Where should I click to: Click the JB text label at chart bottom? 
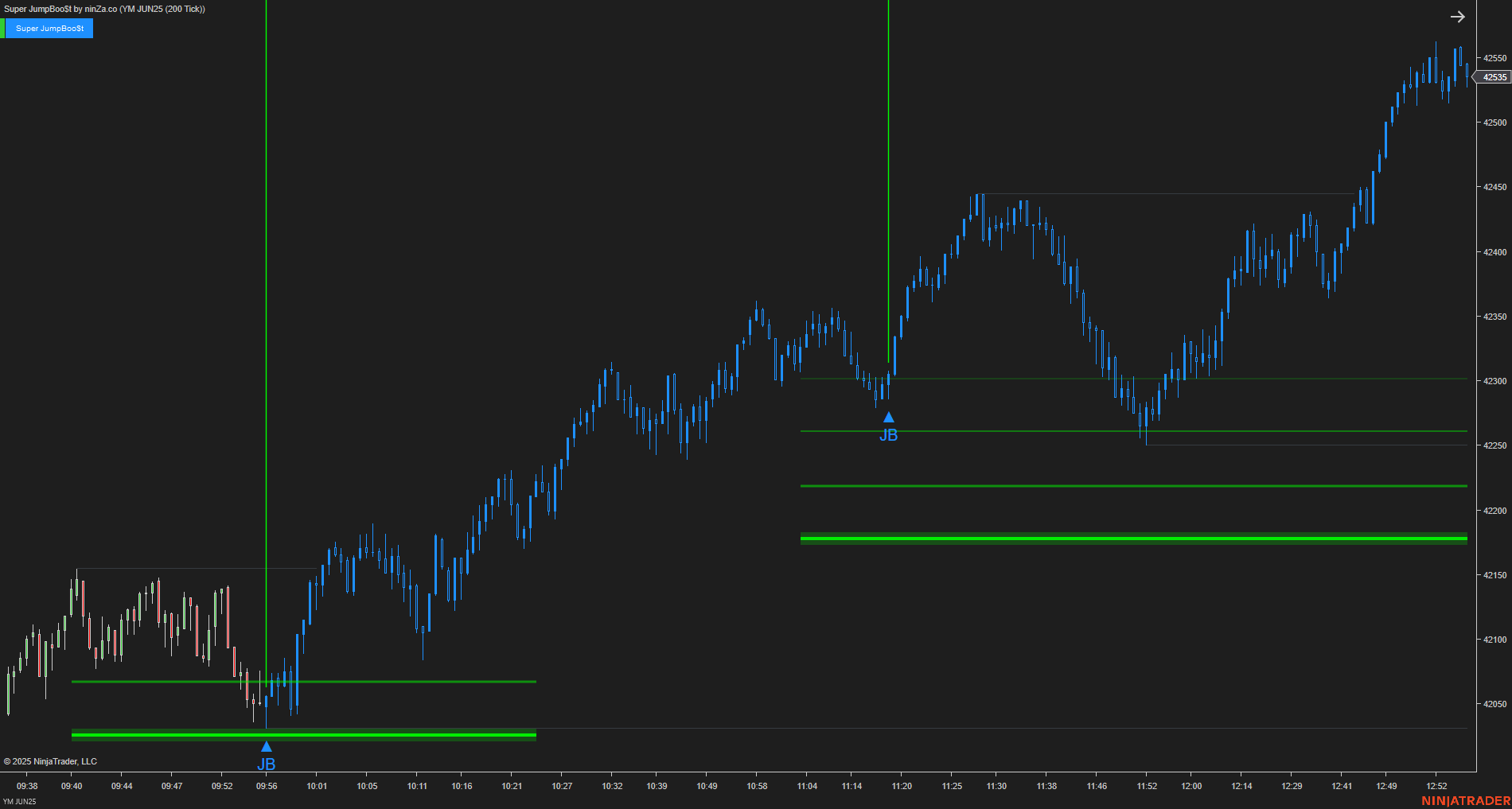pos(267,763)
